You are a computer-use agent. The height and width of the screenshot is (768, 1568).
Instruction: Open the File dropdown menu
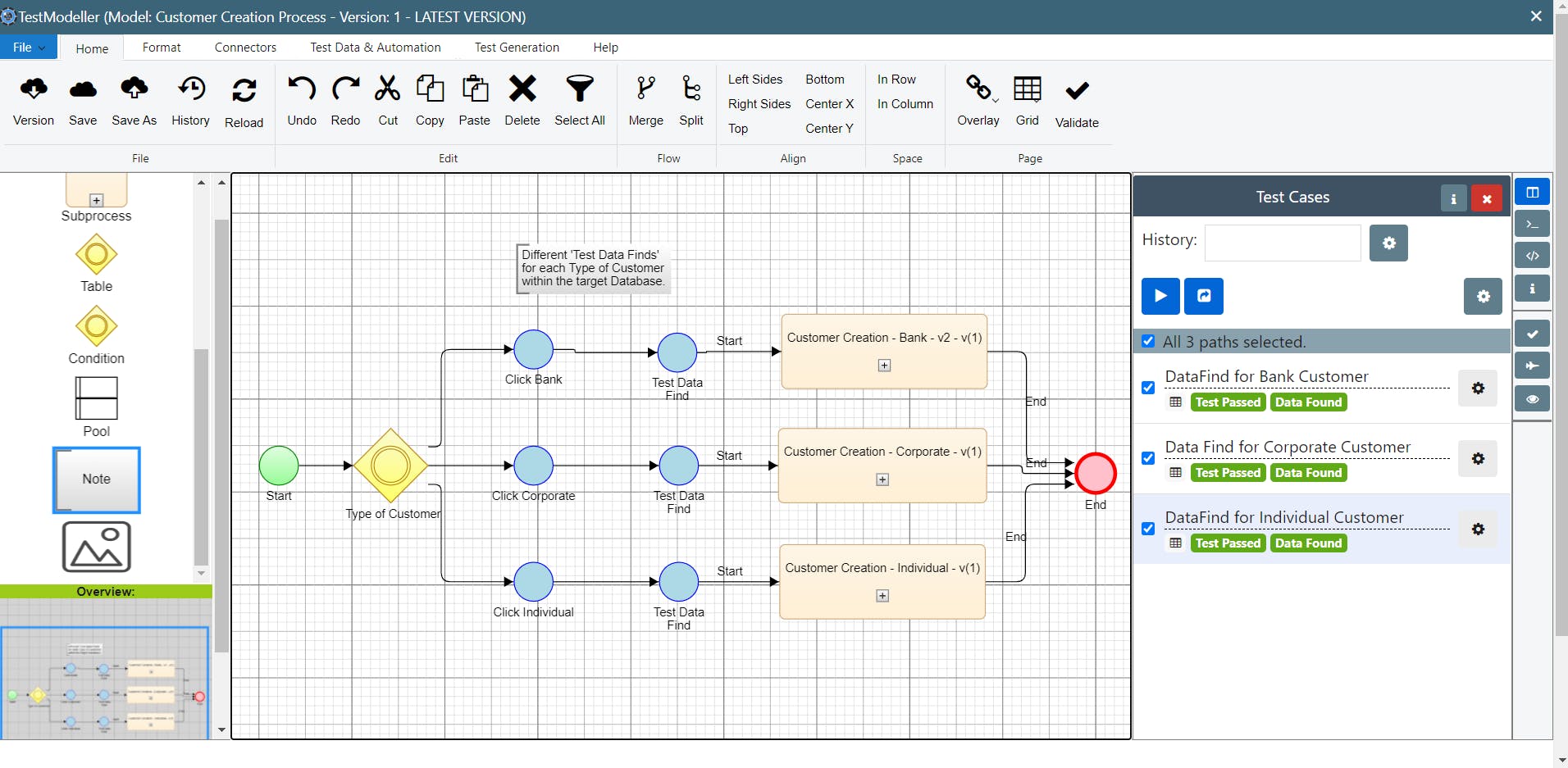pyautogui.click(x=29, y=48)
